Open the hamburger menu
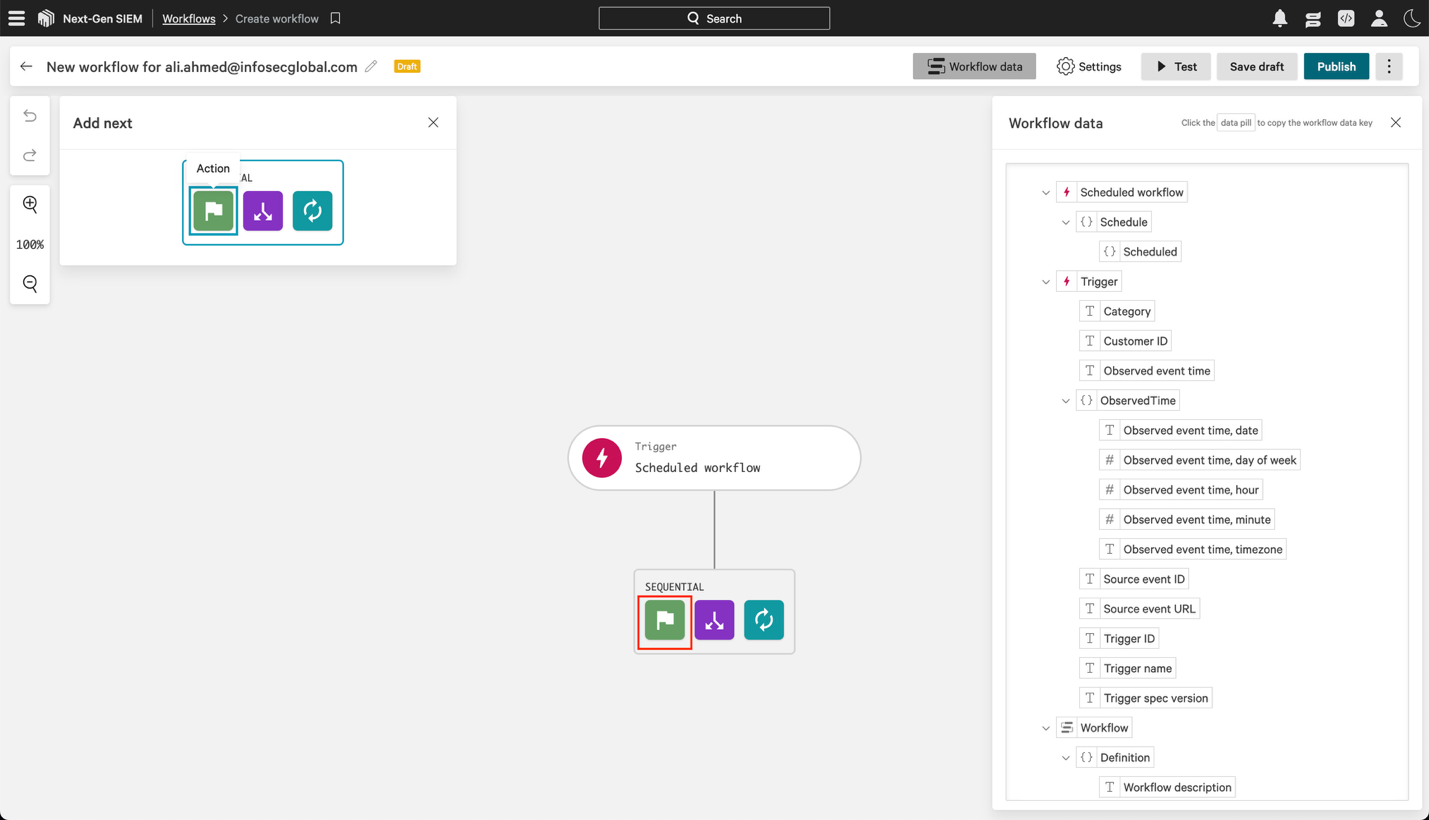Viewport: 1429px width, 820px height. 16,17
